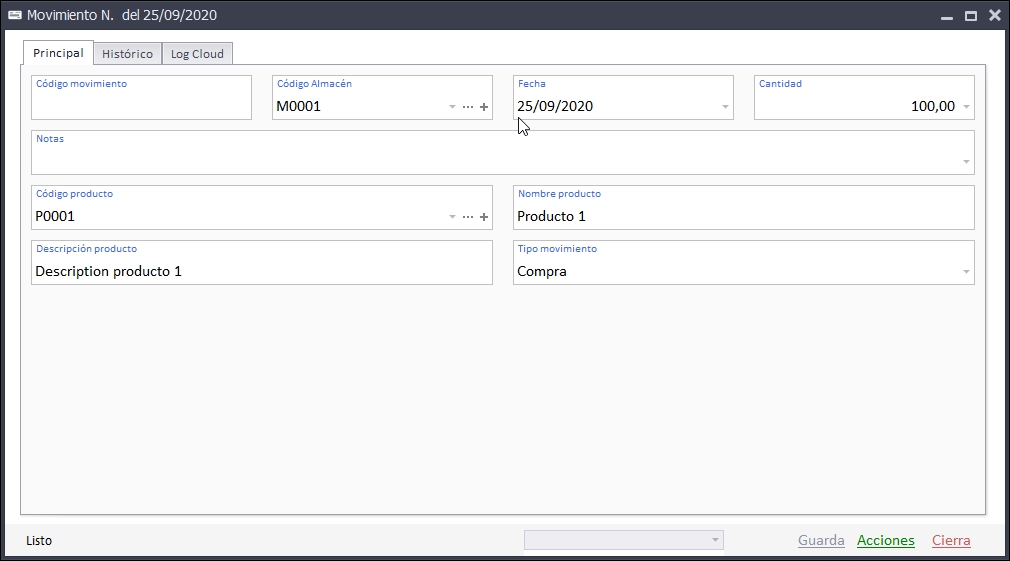The height and width of the screenshot is (561, 1010).
Task: Click the window icon in the title bar
Action: point(15,15)
